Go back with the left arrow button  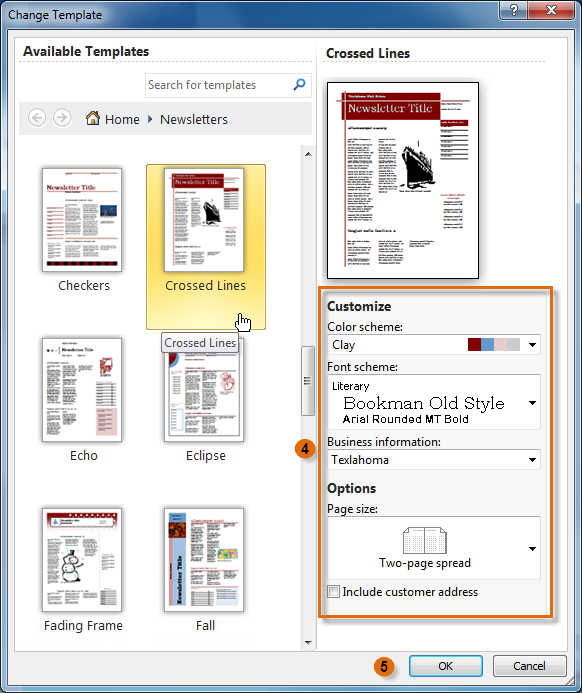tap(37, 118)
